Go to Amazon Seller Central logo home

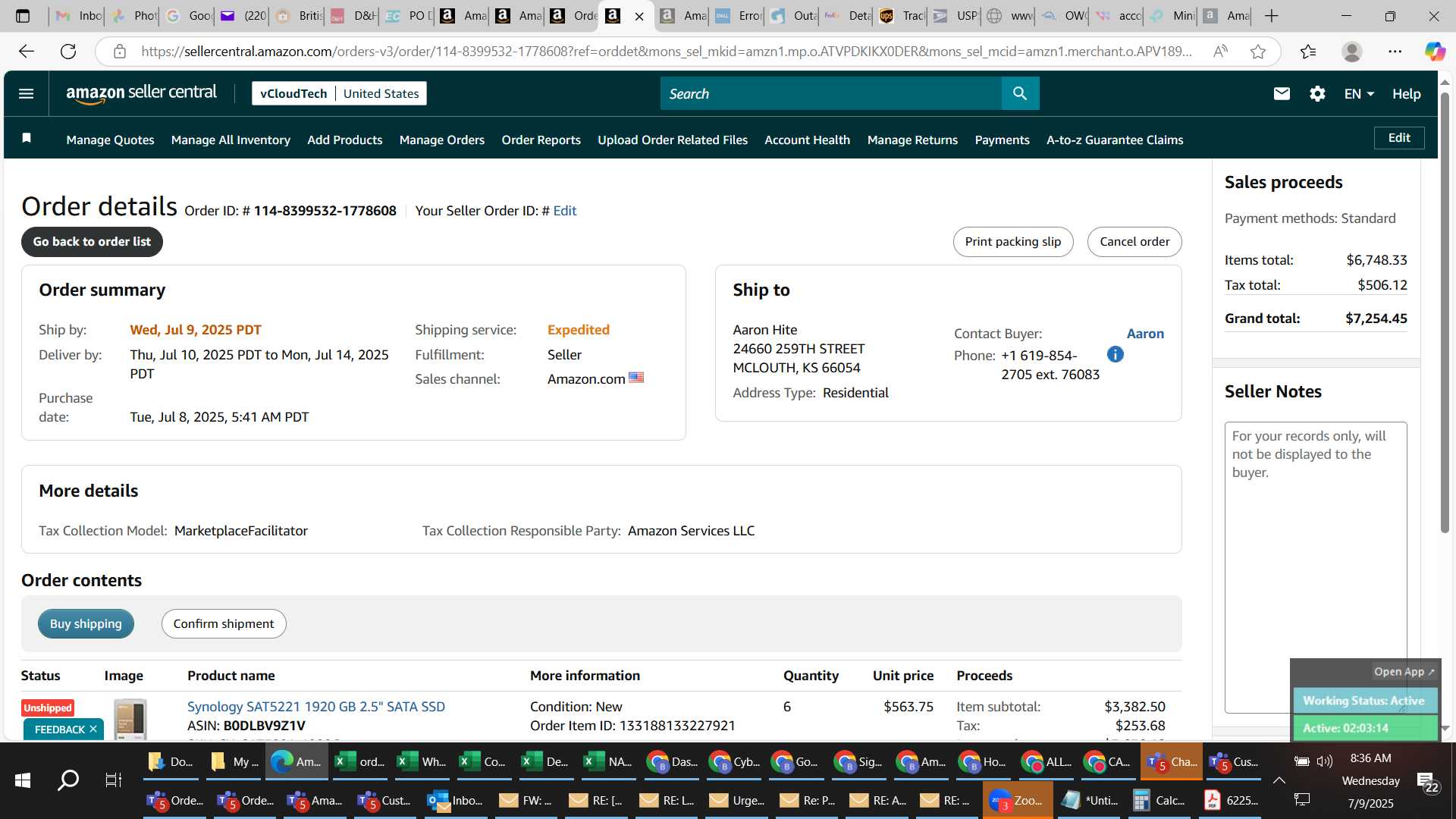(141, 93)
